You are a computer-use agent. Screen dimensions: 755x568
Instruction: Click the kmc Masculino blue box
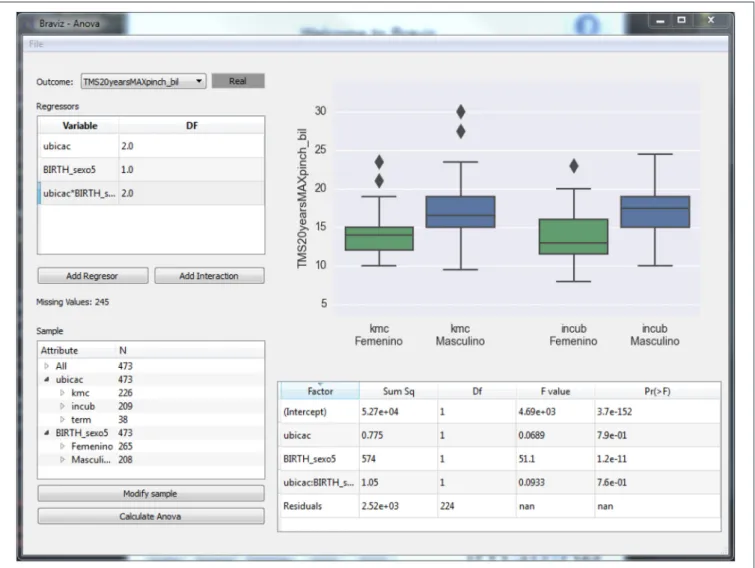[x=460, y=212]
